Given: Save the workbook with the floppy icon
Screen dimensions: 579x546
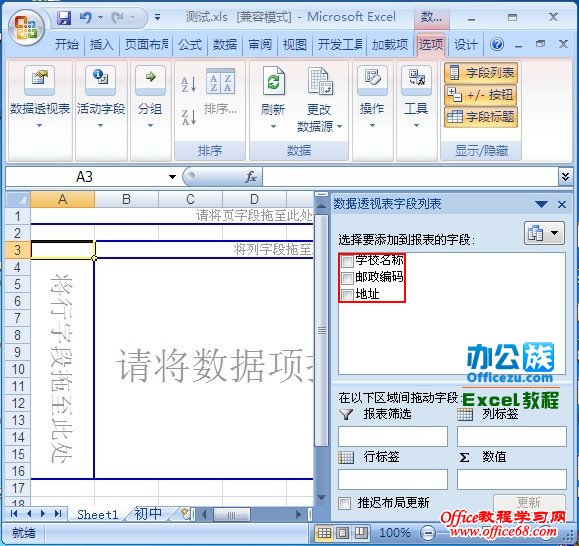Looking at the screenshot, I should coord(64,17).
